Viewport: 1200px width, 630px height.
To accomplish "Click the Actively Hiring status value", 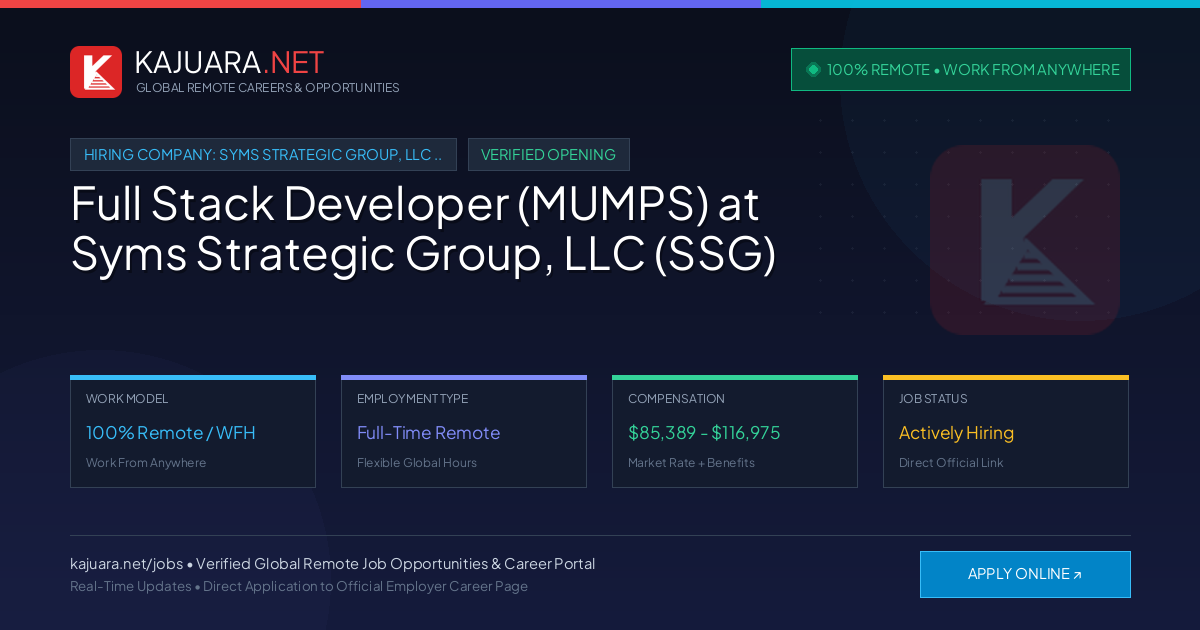I will (956, 433).
